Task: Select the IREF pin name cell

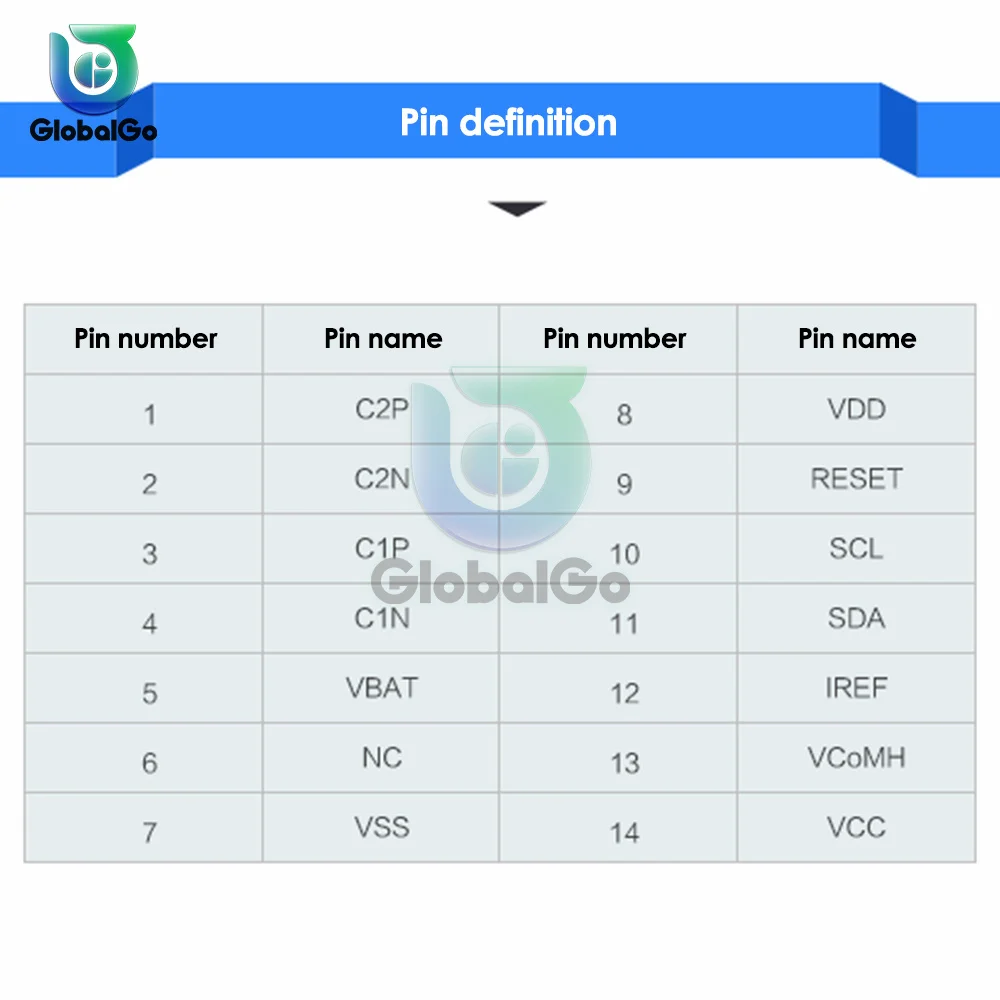Action: pos(857,688)
